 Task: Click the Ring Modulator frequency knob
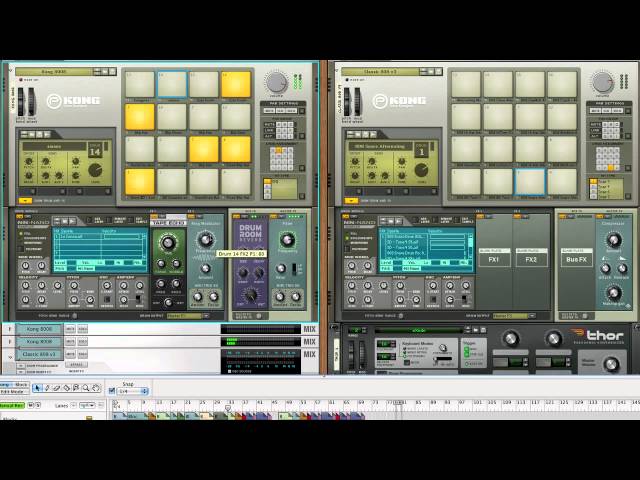pyautogui.click(x=206, y=240)
